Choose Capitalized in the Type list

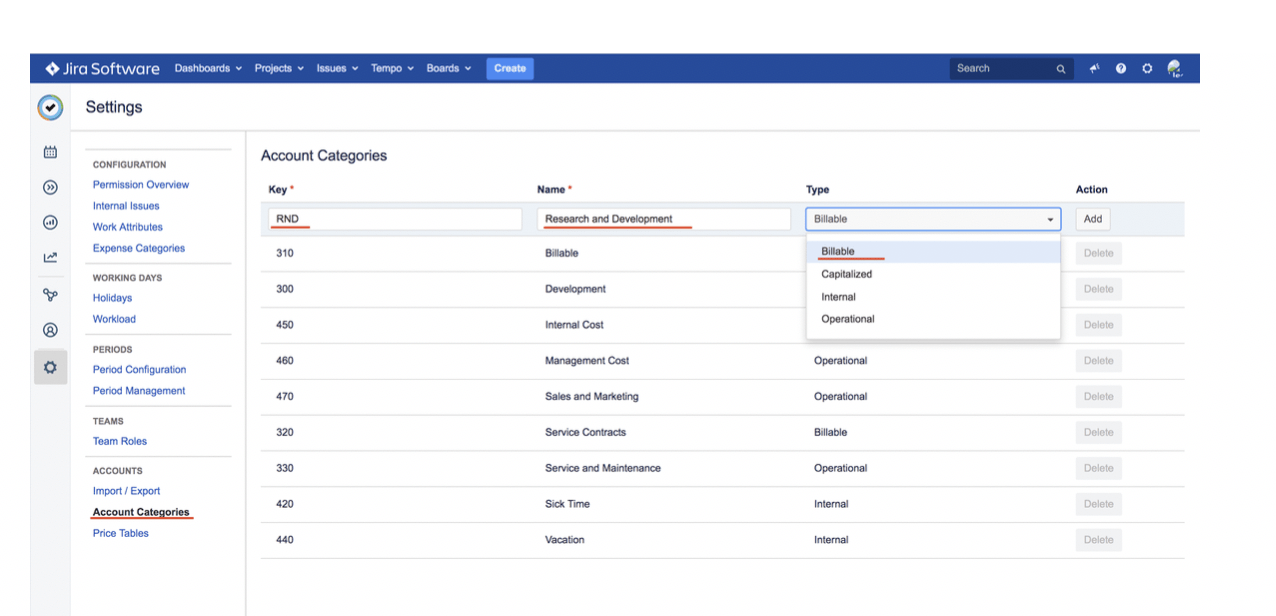point(933,274)
